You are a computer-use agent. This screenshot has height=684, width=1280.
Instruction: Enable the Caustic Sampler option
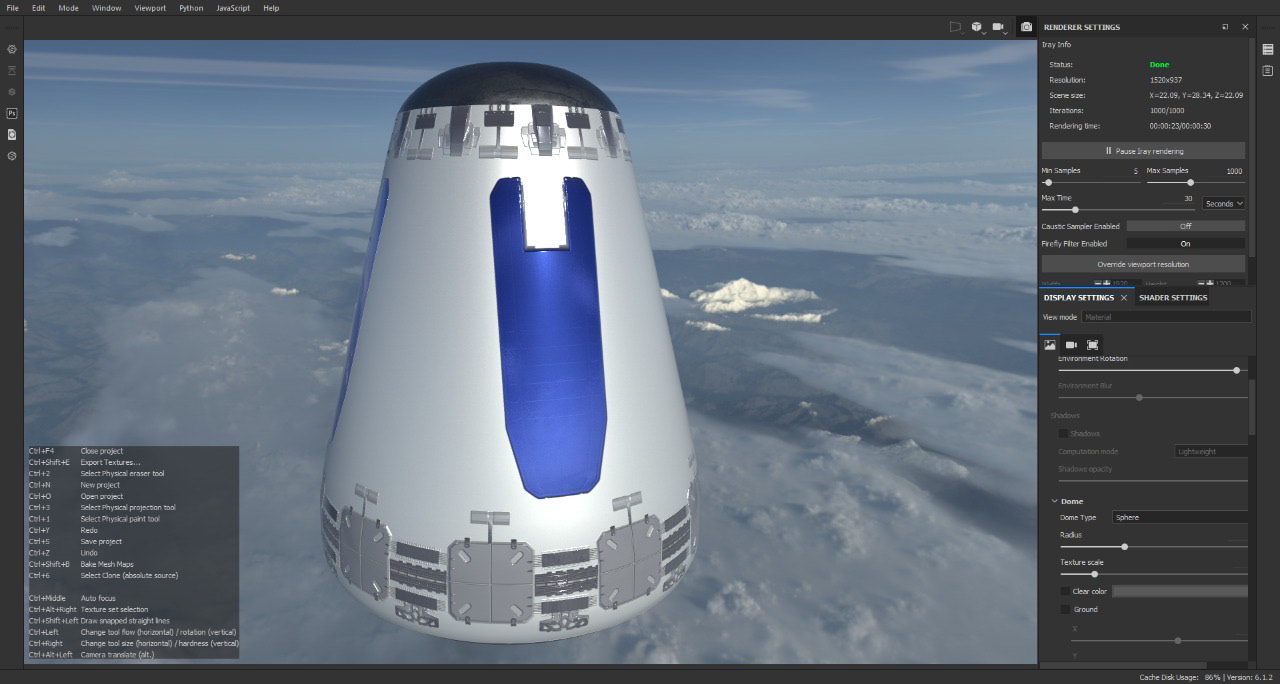coord(1185,226)
